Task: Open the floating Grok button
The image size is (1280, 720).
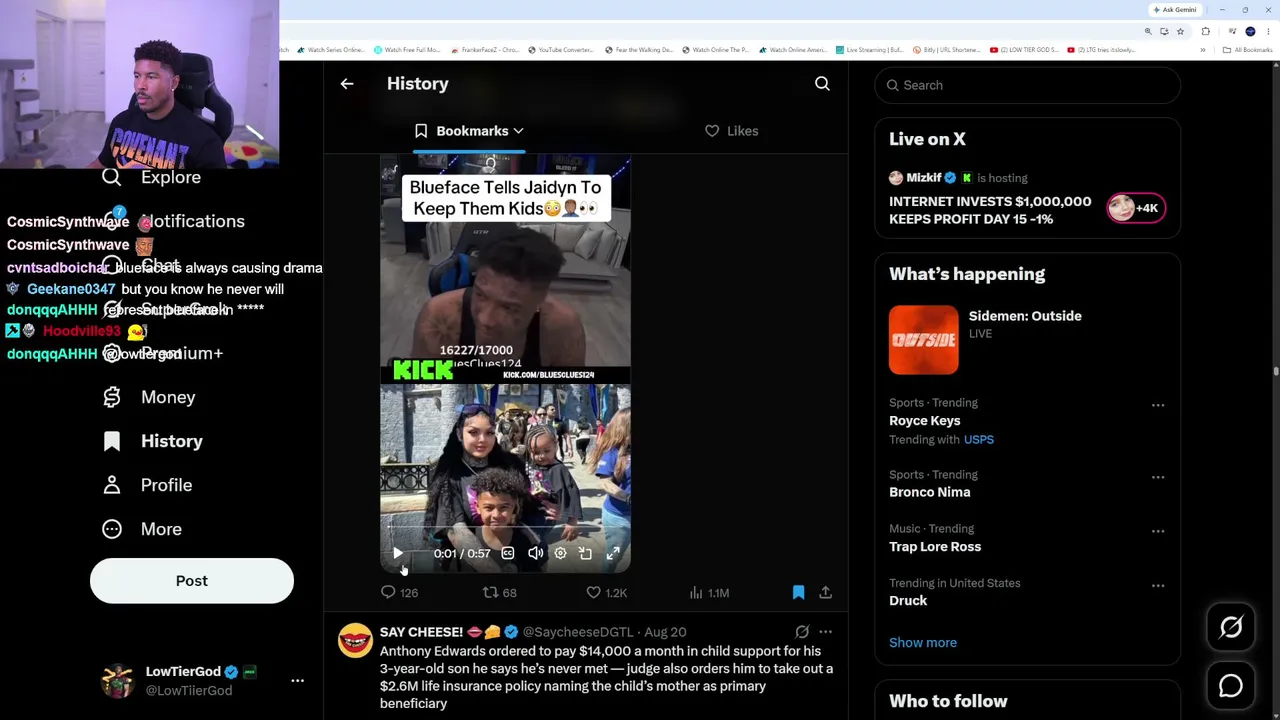Action: [x=1231, y=627]
